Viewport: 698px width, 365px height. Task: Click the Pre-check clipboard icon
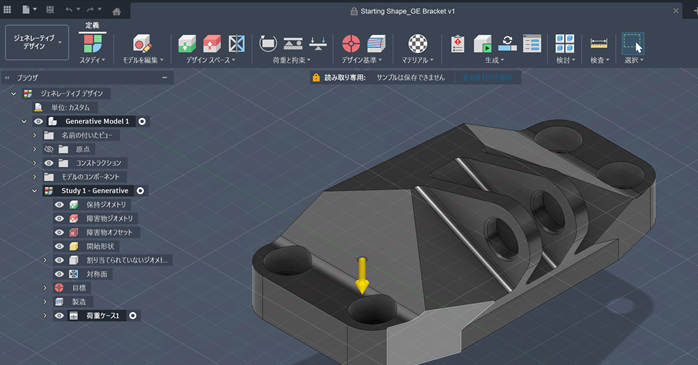click(x=458, y=44)
